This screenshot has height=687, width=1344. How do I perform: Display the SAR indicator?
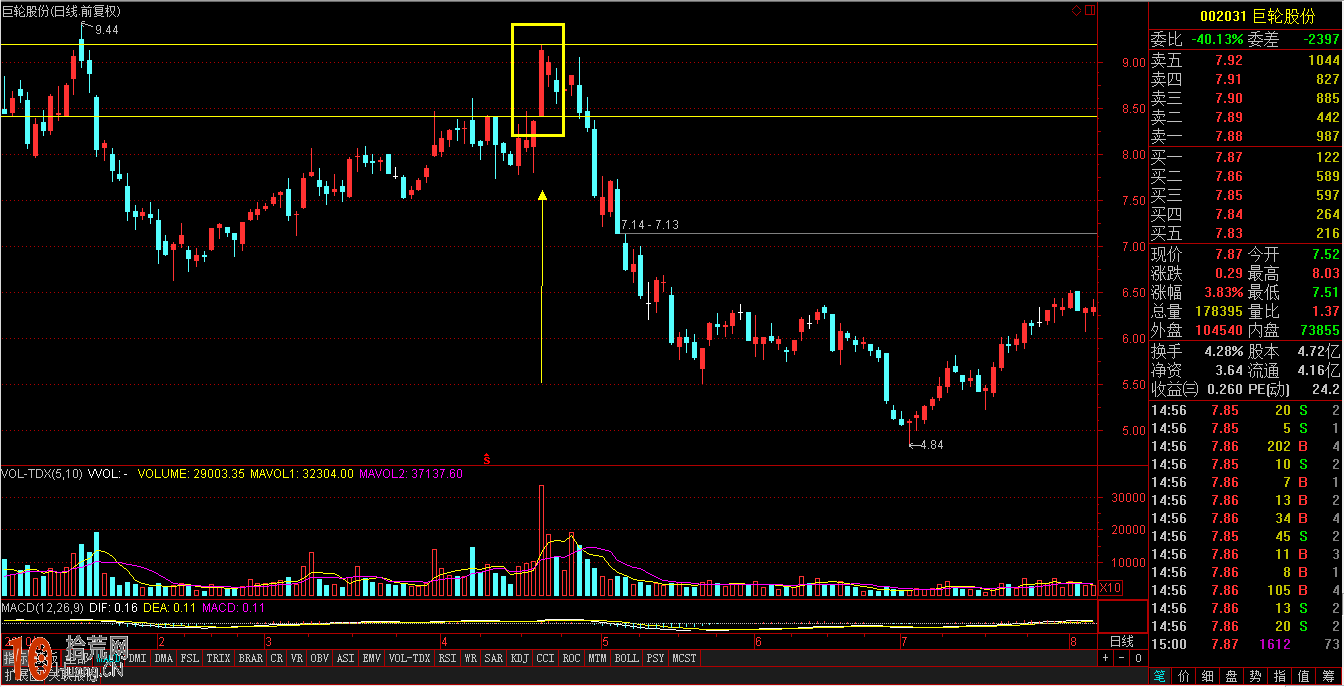494,658
